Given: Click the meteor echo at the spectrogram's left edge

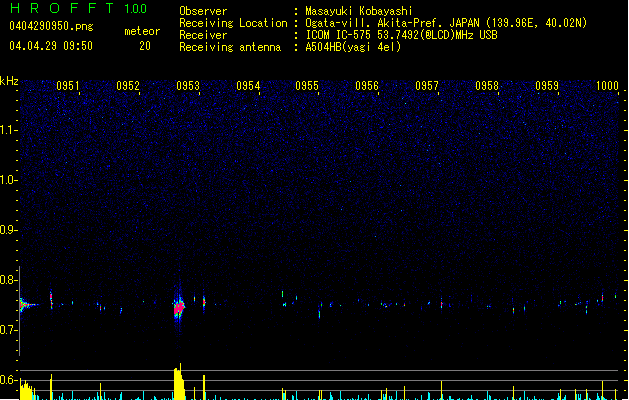Looking at the screenshot, I should tap(26, 305).
